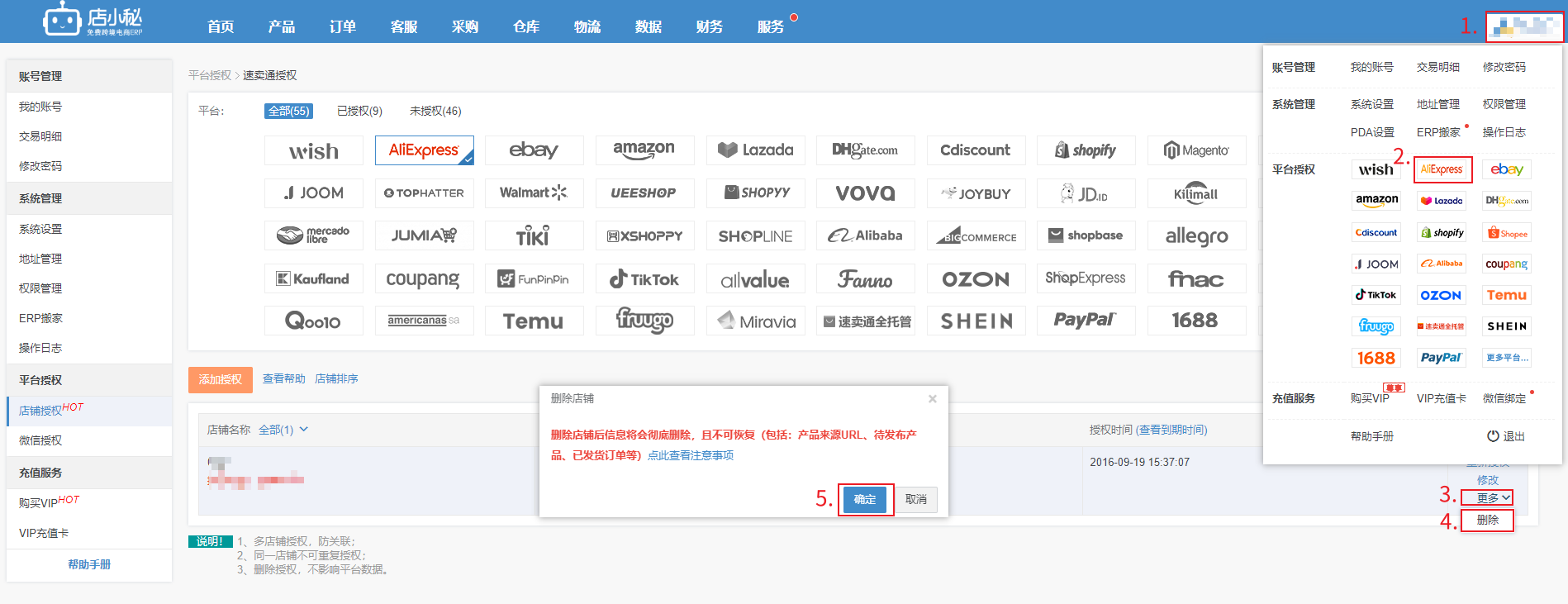Select the coupang platform tile in grid

click(425, 278)
